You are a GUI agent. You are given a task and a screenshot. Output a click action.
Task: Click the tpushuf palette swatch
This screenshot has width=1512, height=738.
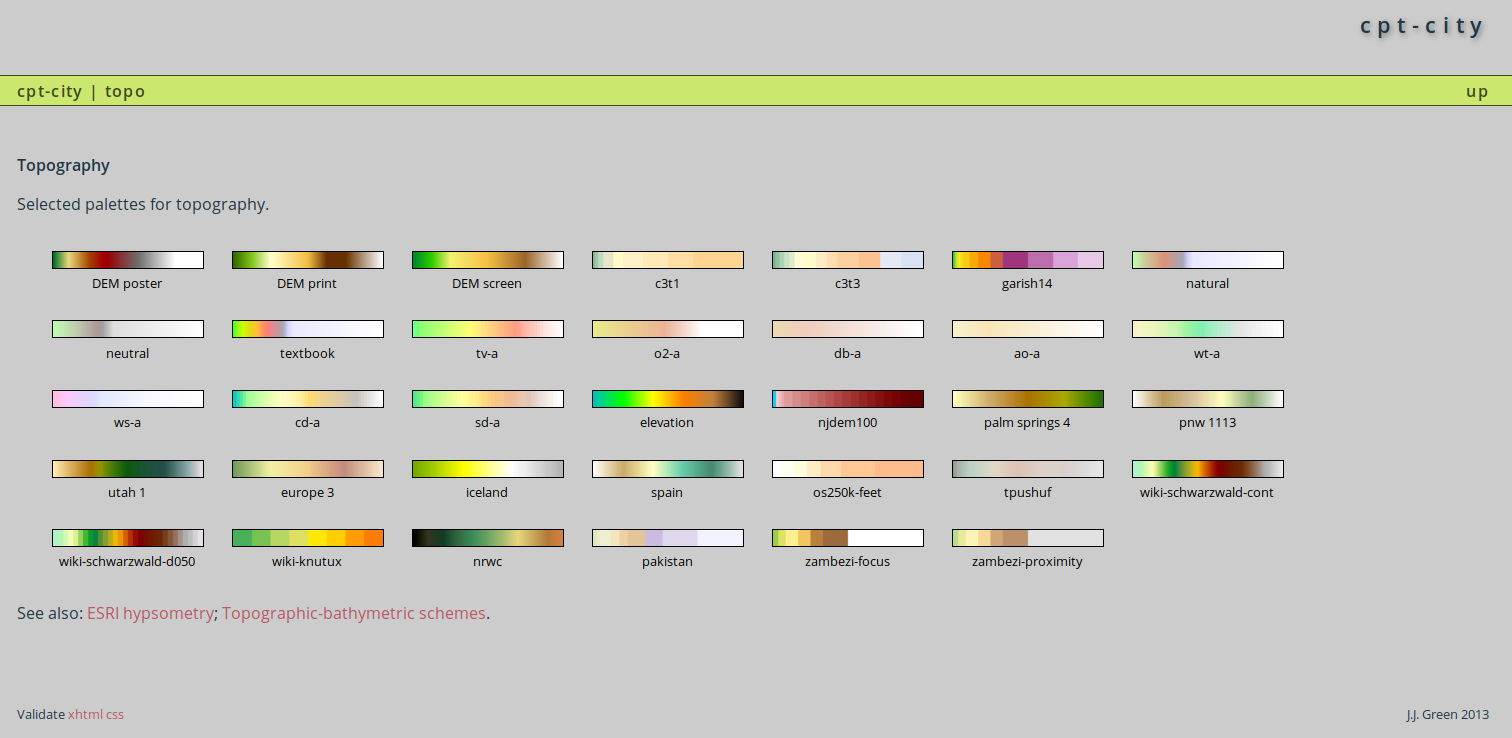(x=1028, y=469)
